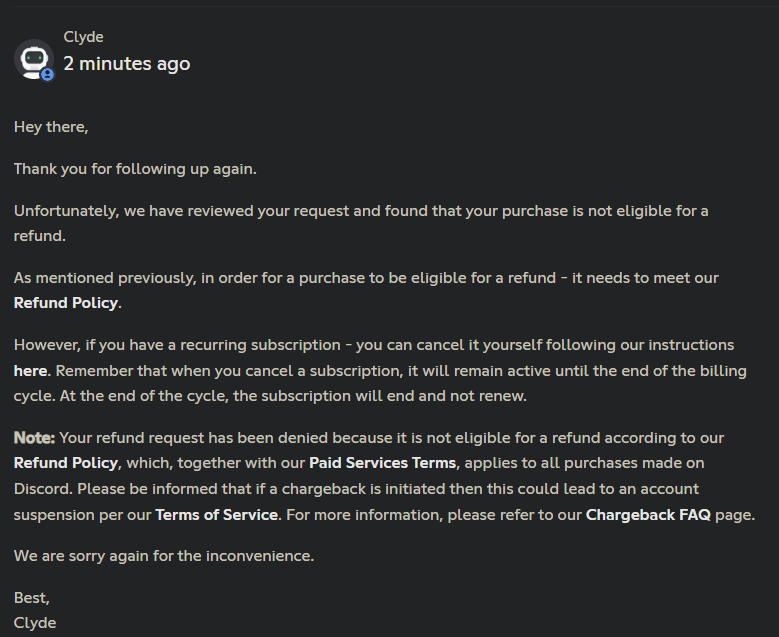The image size is (779, 637).
Task: Open the Terms of Service link
Action: [216, 515]
